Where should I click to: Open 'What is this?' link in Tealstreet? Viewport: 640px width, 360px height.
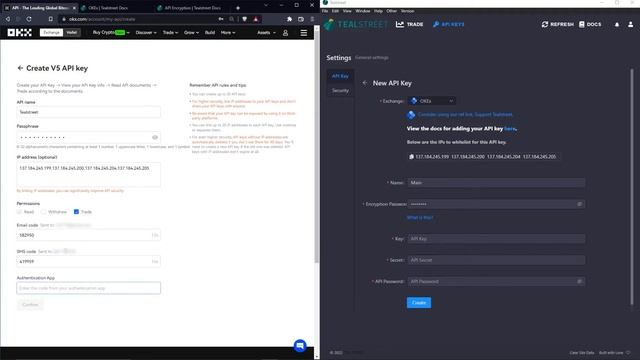pos(420,218)
